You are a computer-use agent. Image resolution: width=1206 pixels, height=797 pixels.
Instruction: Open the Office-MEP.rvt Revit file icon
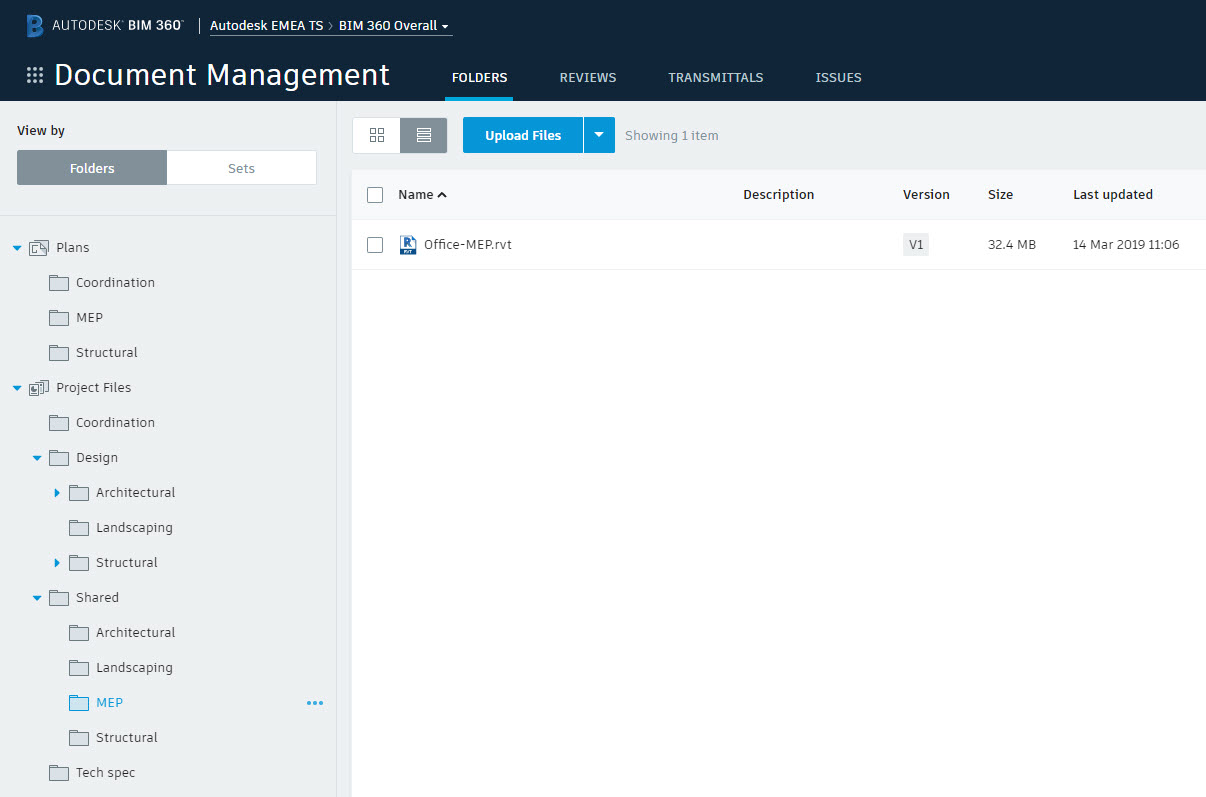click(408, 244)
